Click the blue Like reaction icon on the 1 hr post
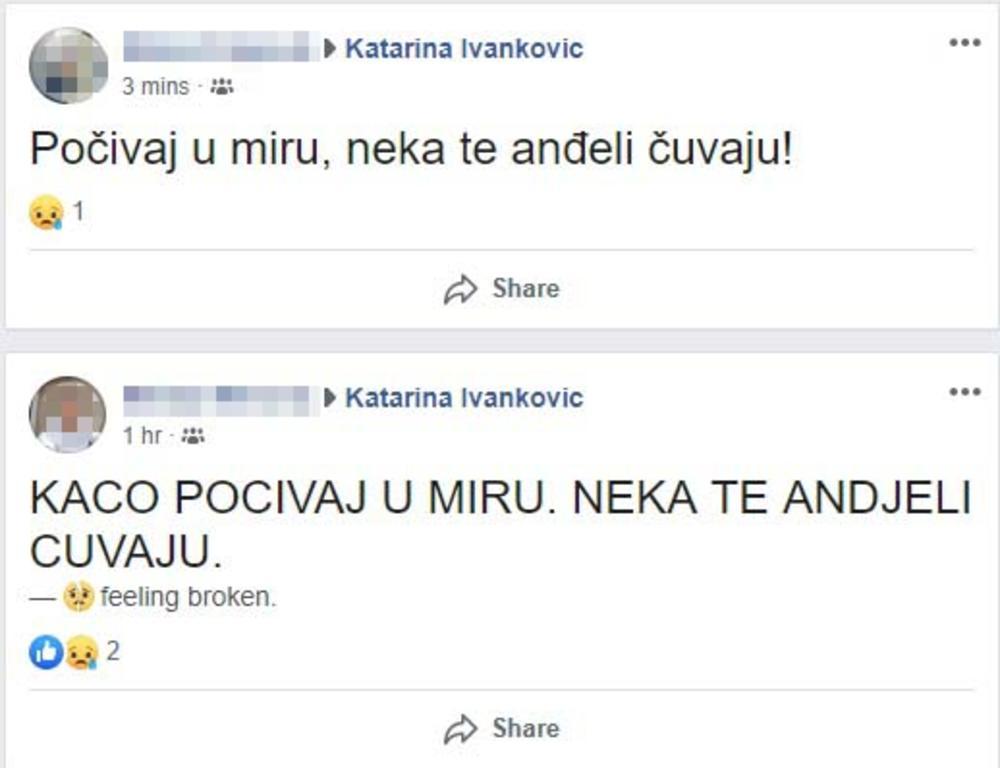This screenshot has width=1000, height=768. (46, 653)
